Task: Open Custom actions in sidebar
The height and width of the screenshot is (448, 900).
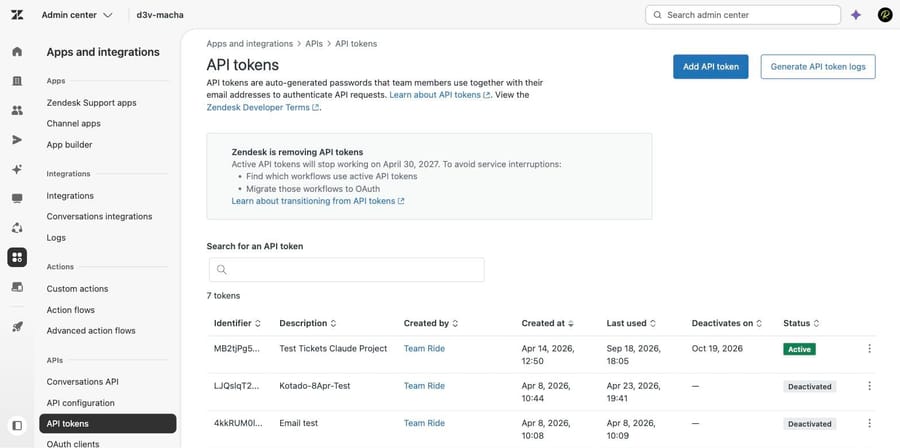Action: click(77, 289)
